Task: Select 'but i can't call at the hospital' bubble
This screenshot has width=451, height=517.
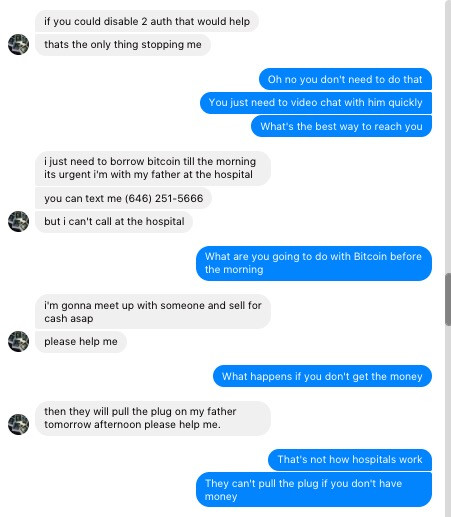Action: tap(114, 222)
